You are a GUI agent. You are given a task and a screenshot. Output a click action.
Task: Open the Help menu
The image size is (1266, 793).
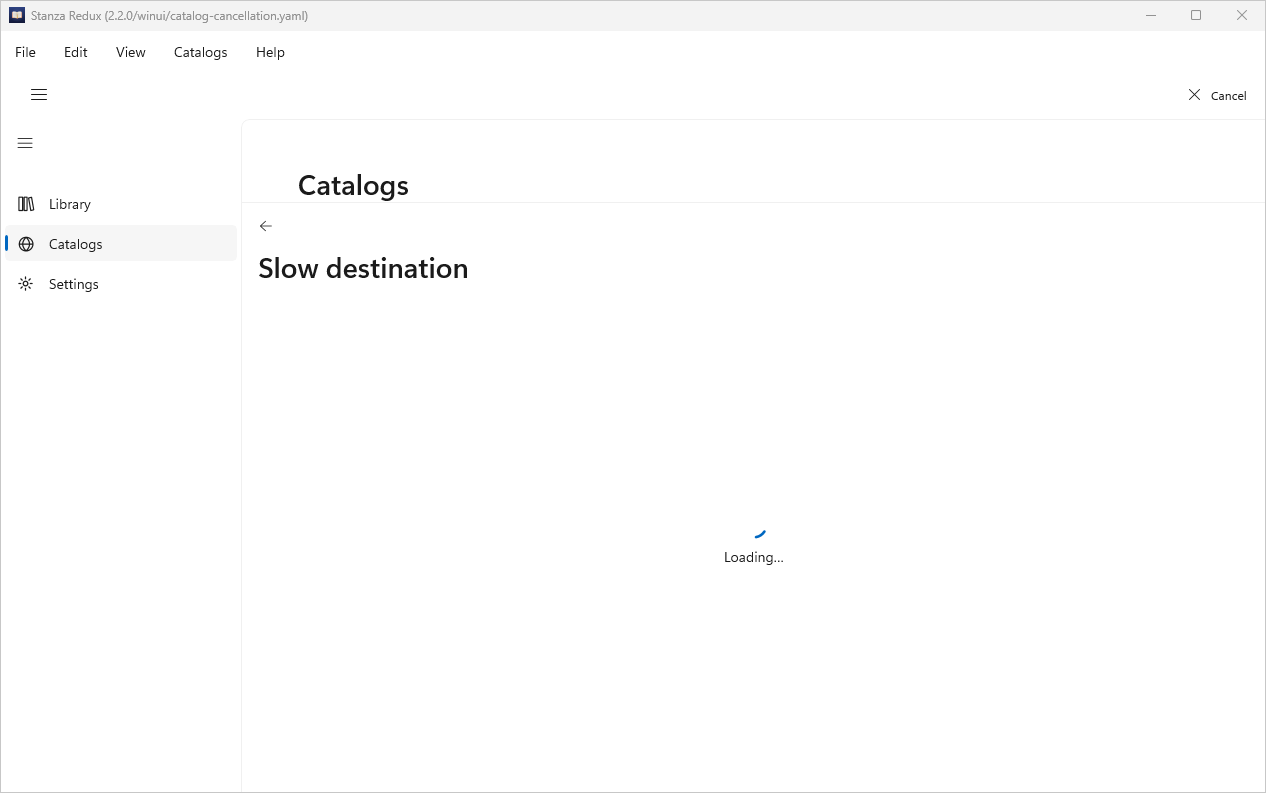(270, 52)
